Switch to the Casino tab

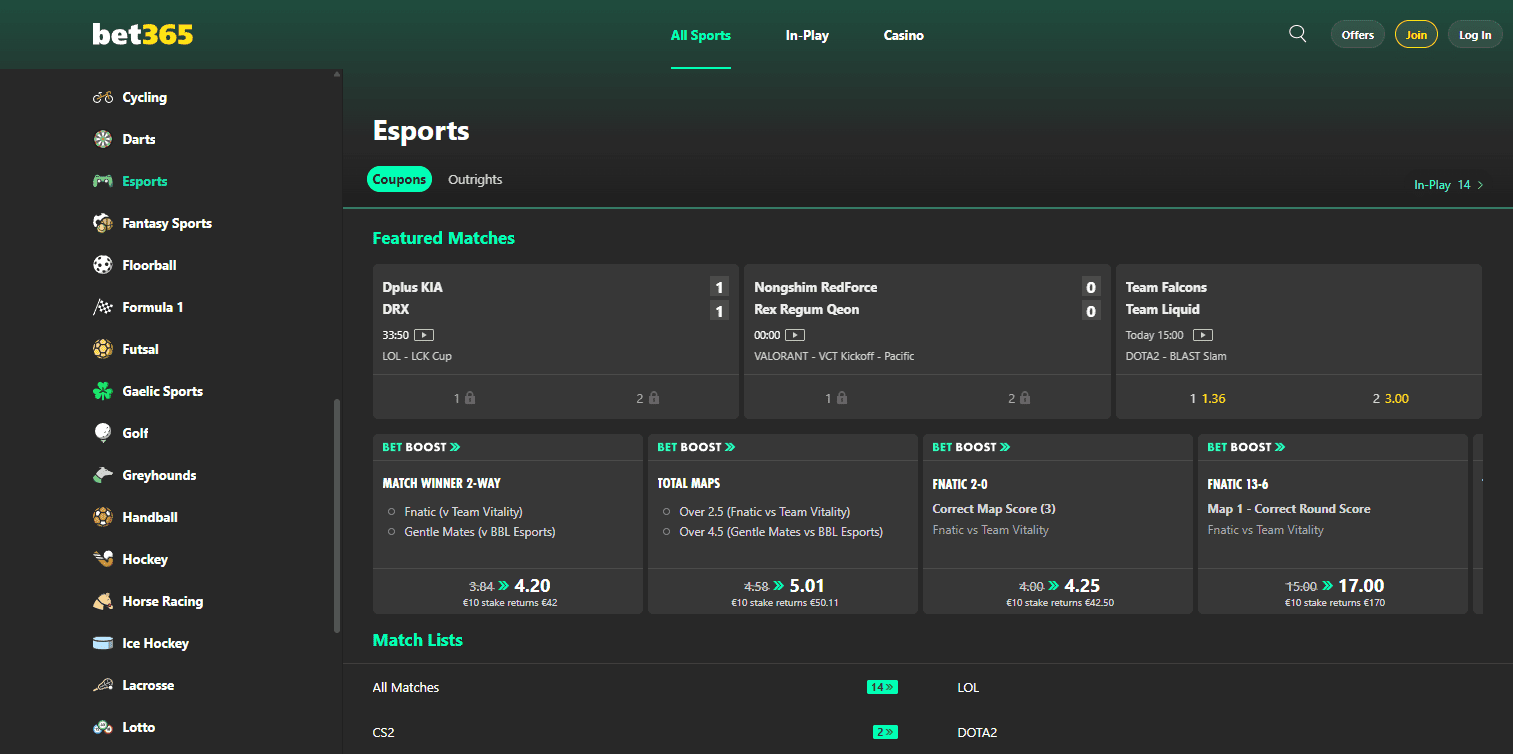click(903, 35)
